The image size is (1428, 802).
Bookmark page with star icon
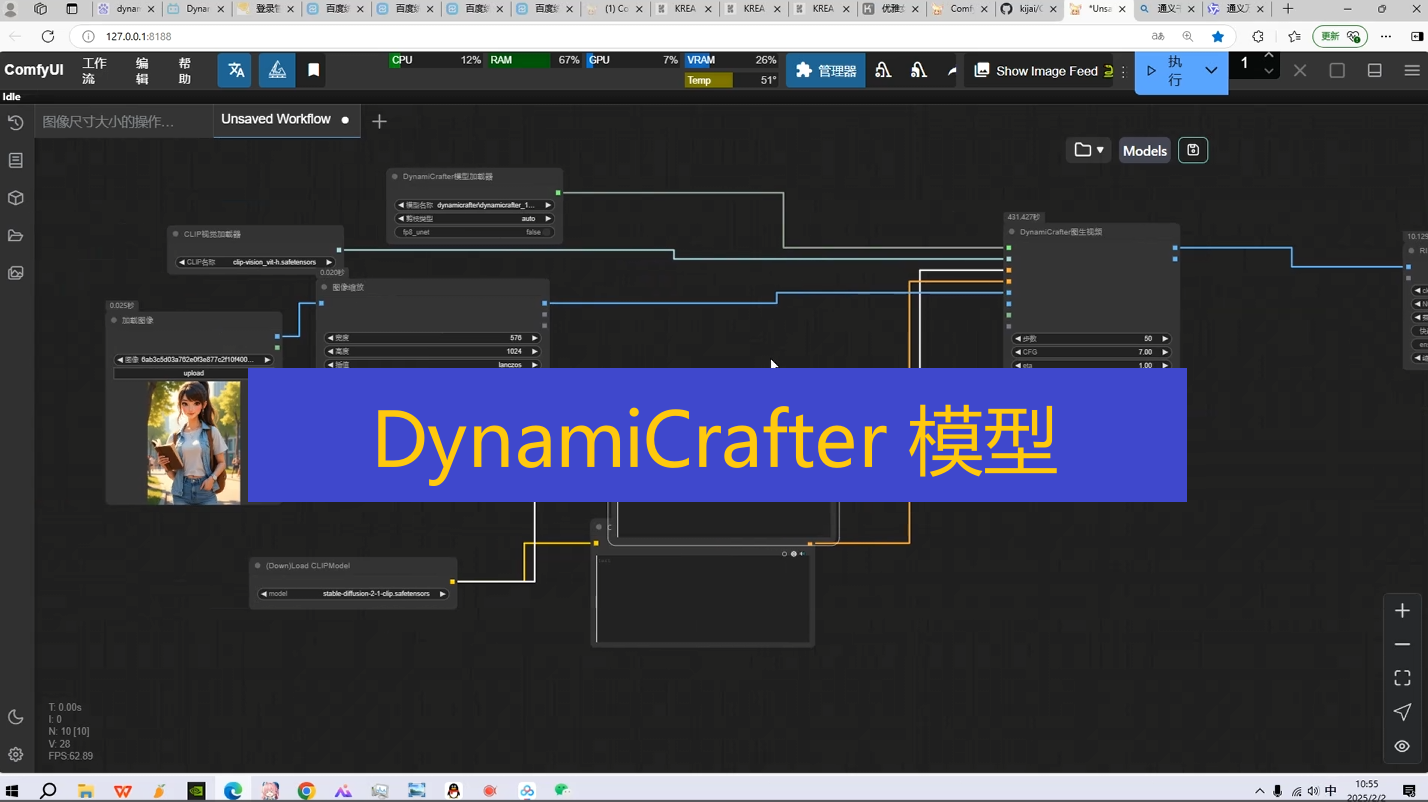[x=1217, y=36]
